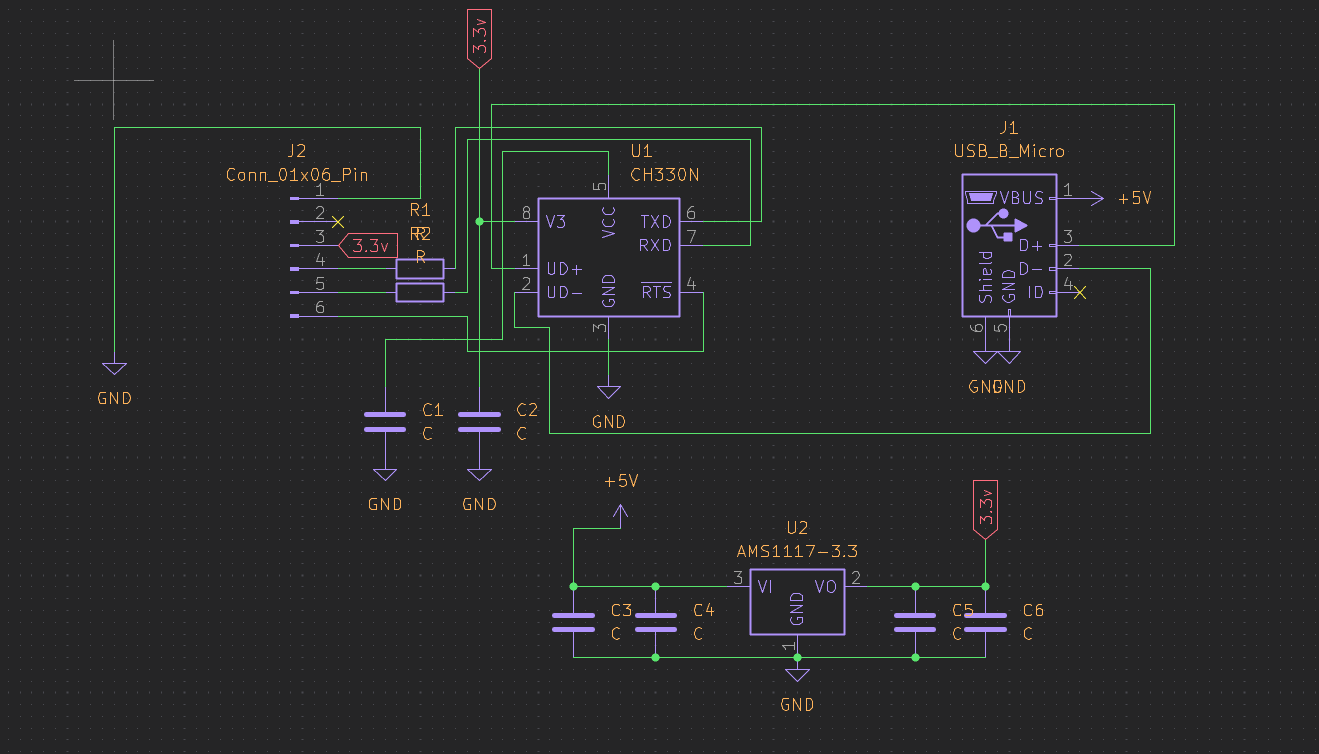Select the junction dot at V3 pin wire

pyautogui.click(x=480, y=221)
